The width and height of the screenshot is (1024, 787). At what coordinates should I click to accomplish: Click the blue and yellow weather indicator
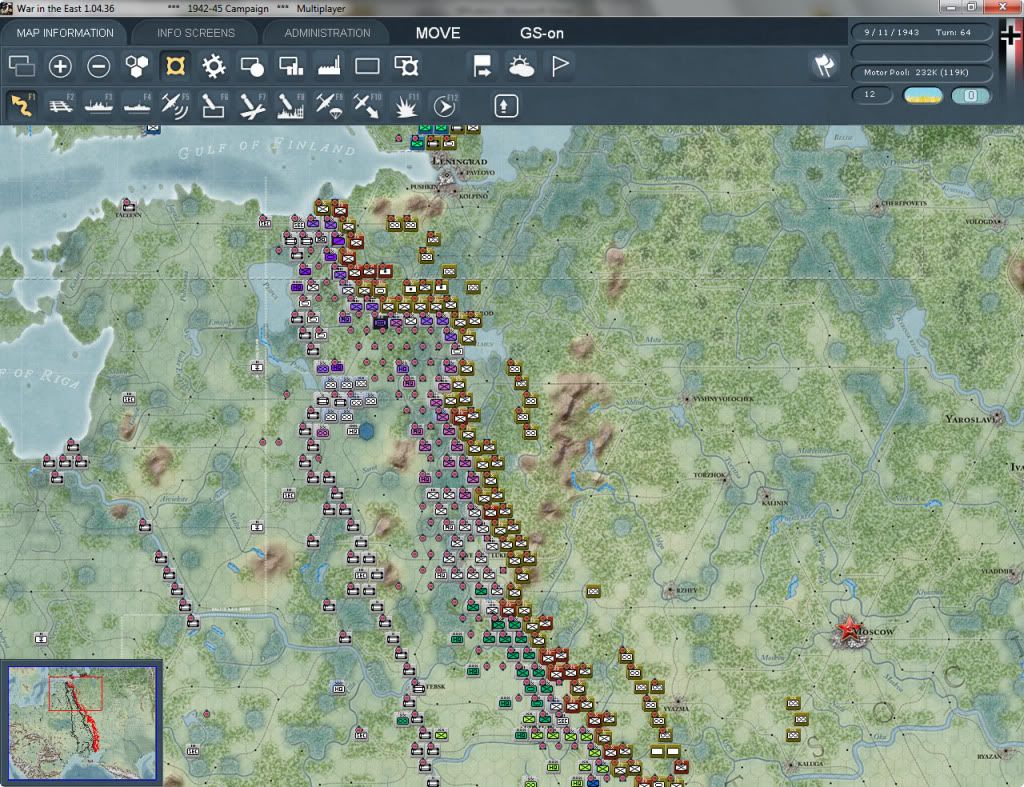click(922, 95)
